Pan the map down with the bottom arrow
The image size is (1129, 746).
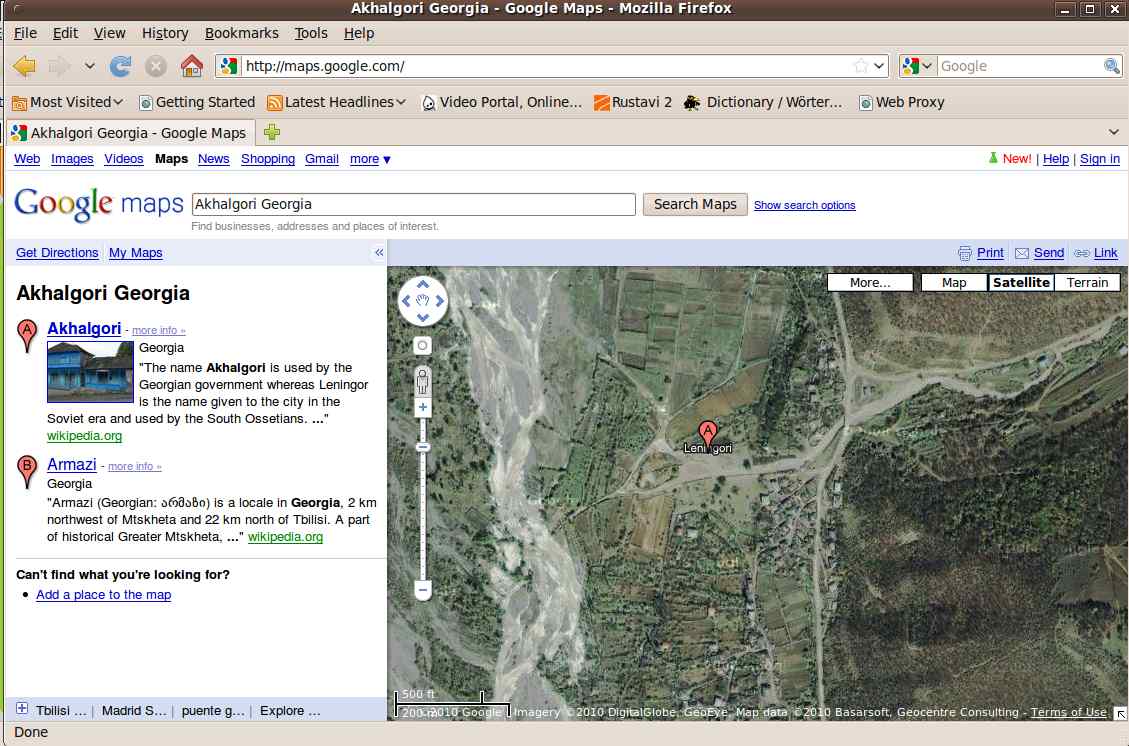tap(423, 318)
